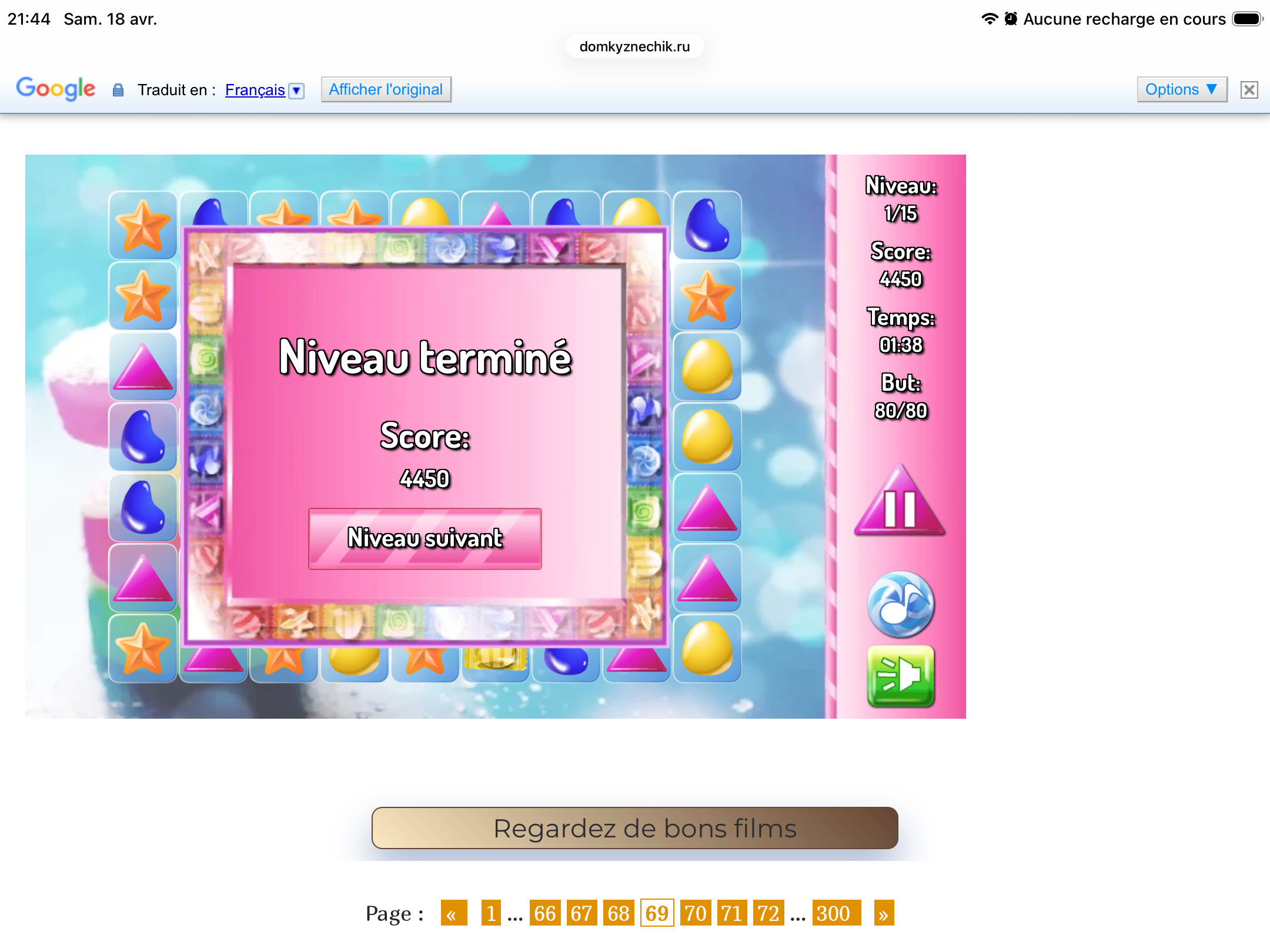Image resolution: width=1270 pixels, height=952 pixels.
Task: Click the orange star tile in the top-left corner
Action: [143, 226]
